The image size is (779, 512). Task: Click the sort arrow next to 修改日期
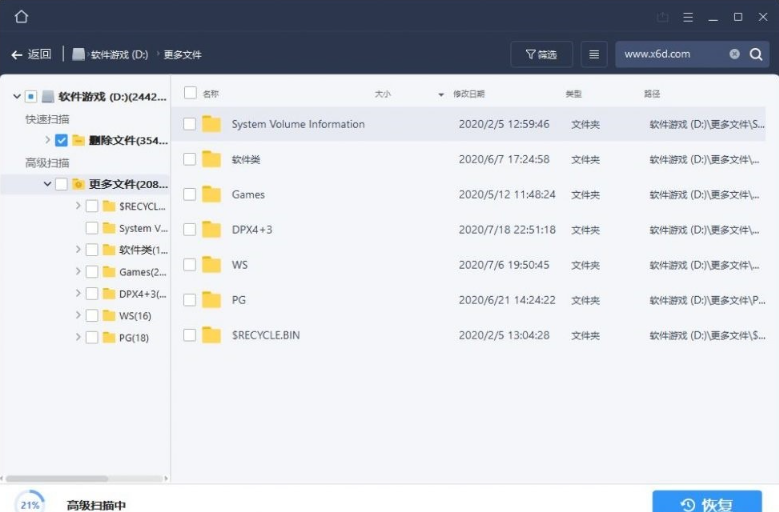[x=441, y=94]
